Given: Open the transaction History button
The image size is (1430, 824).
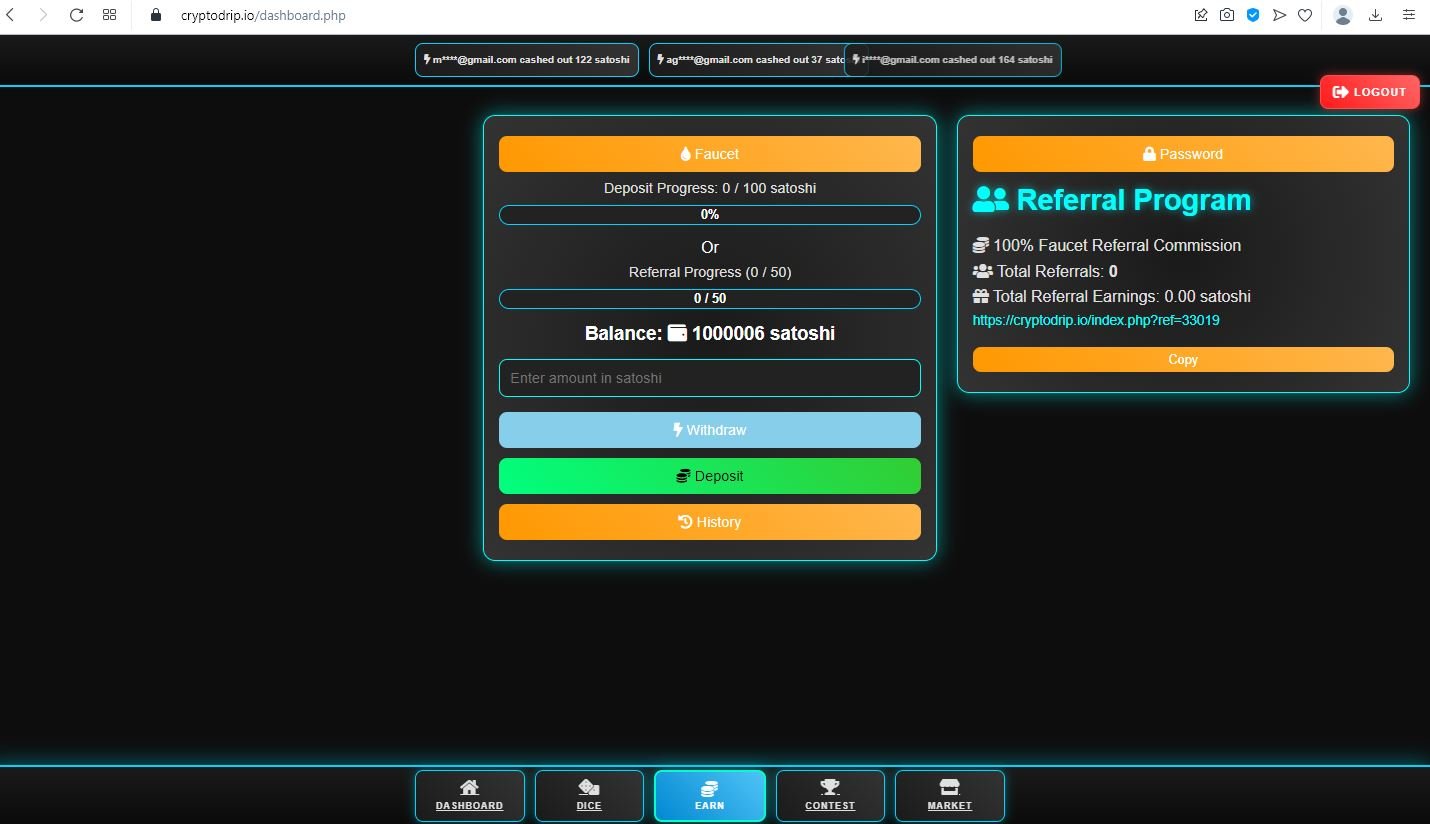Looking at the screenshot, I should point(709,522).
